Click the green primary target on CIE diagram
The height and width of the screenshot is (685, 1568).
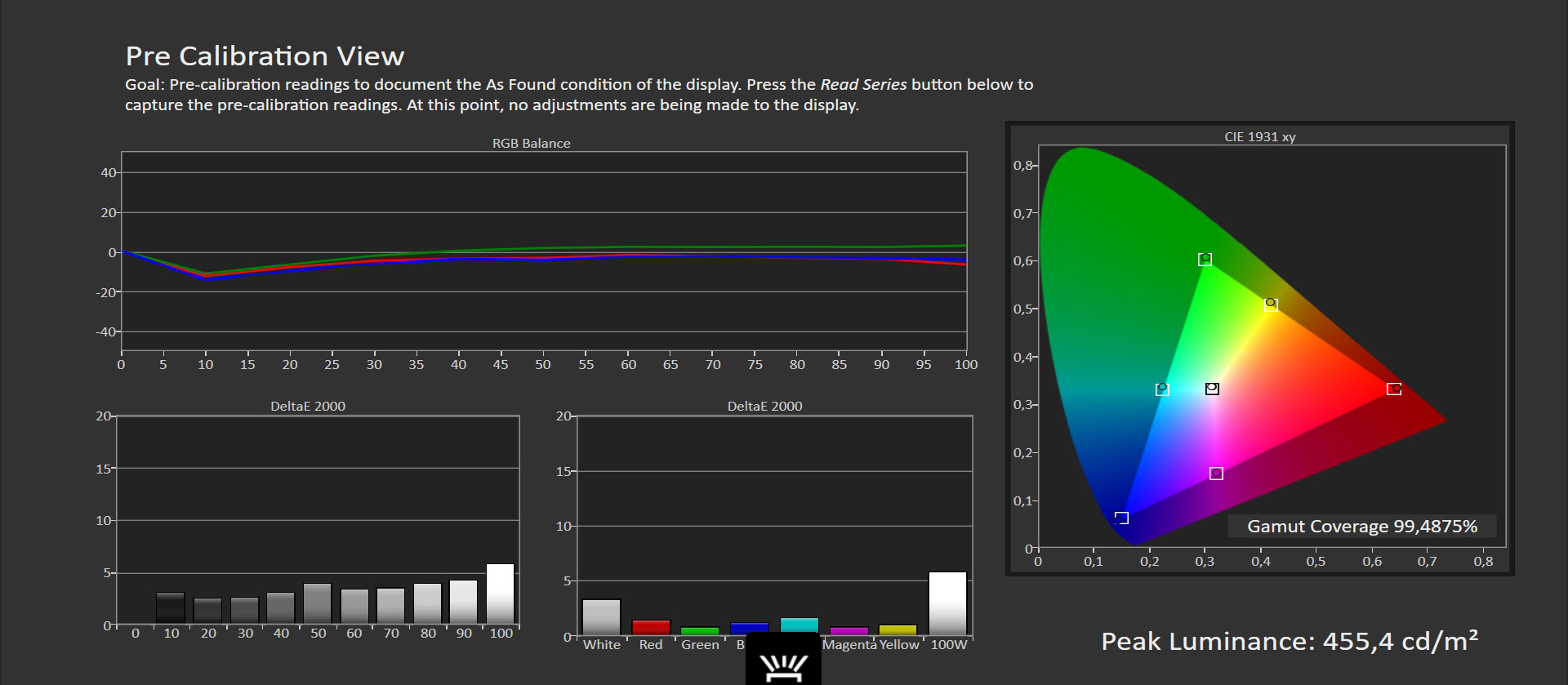(x=1205, y=260)
